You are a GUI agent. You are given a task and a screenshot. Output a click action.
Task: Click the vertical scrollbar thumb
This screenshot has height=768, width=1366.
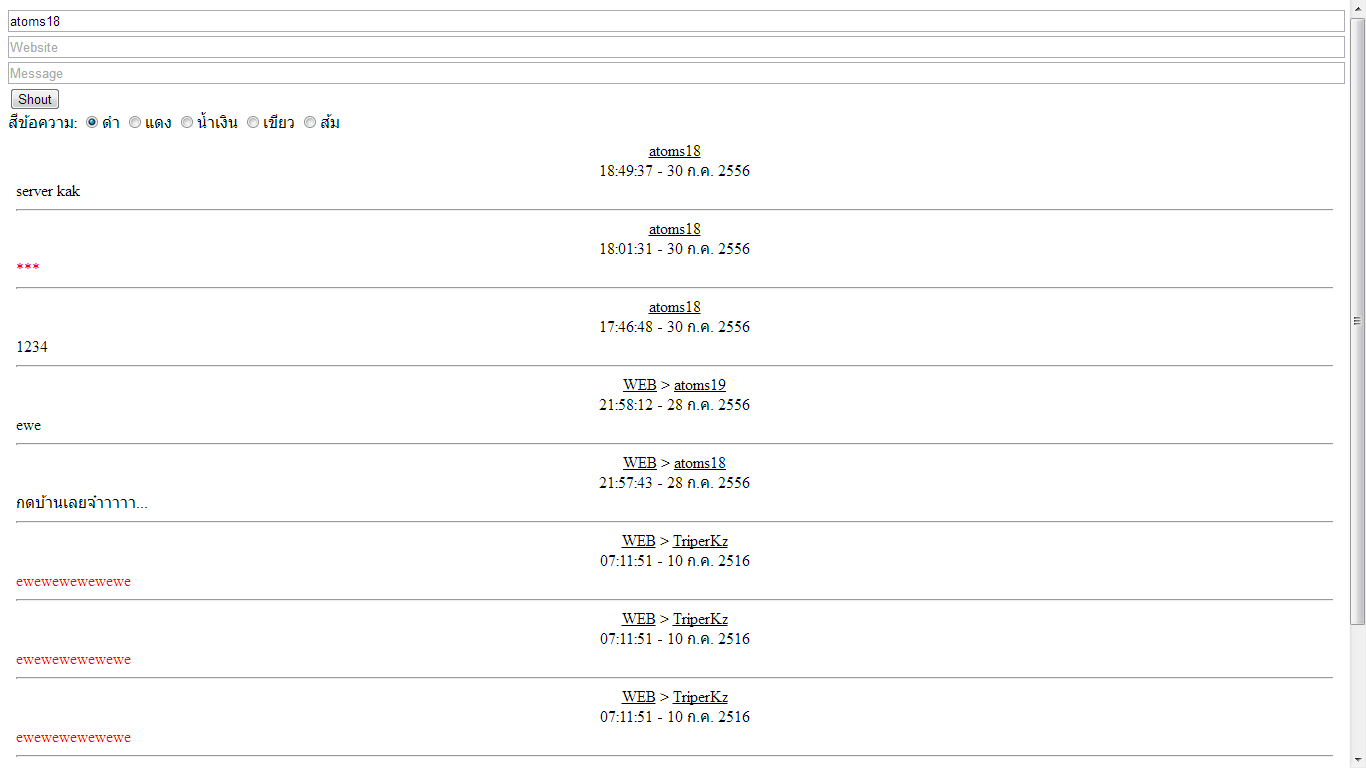pos(1357,321)
